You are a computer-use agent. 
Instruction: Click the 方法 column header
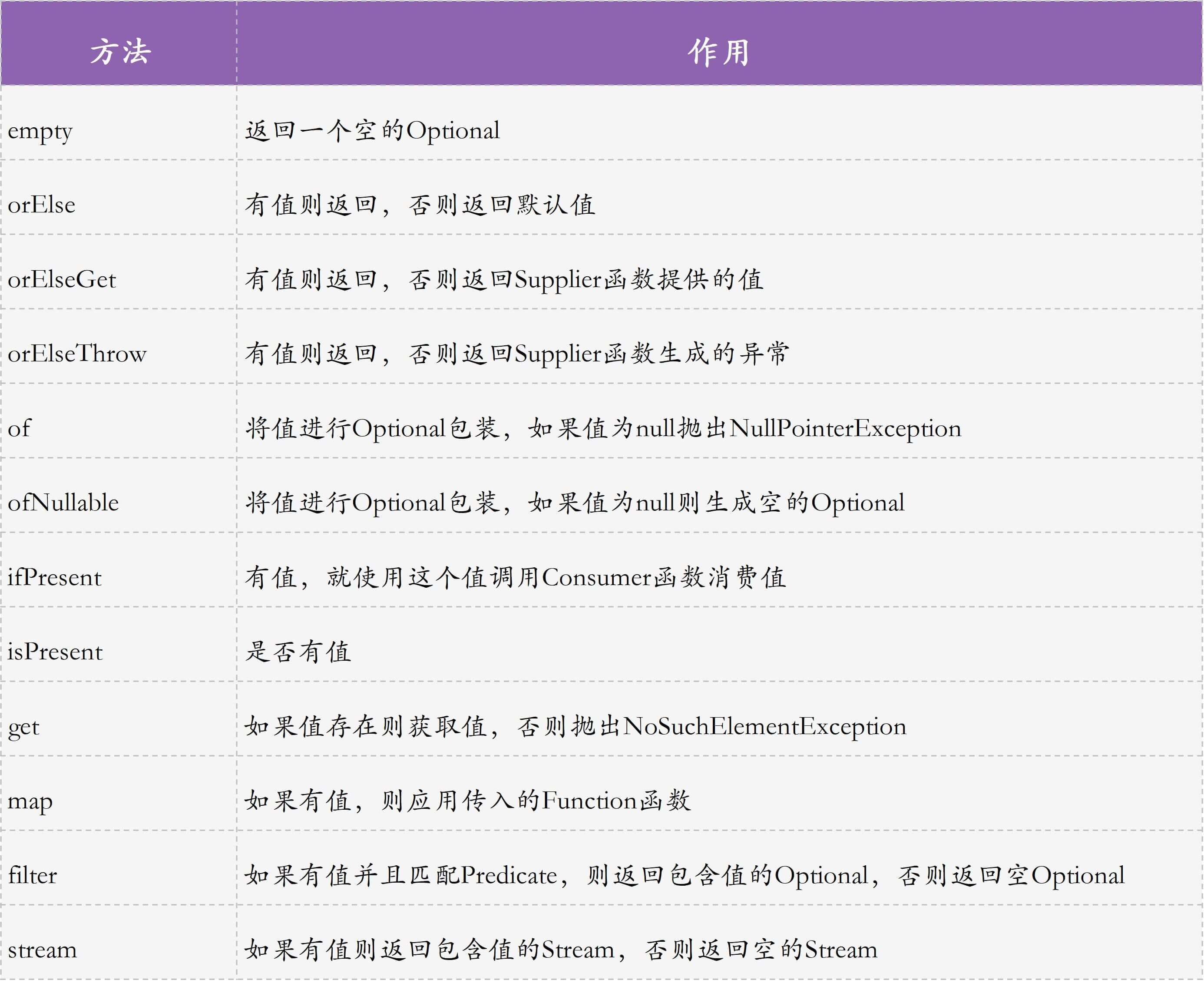120,52
